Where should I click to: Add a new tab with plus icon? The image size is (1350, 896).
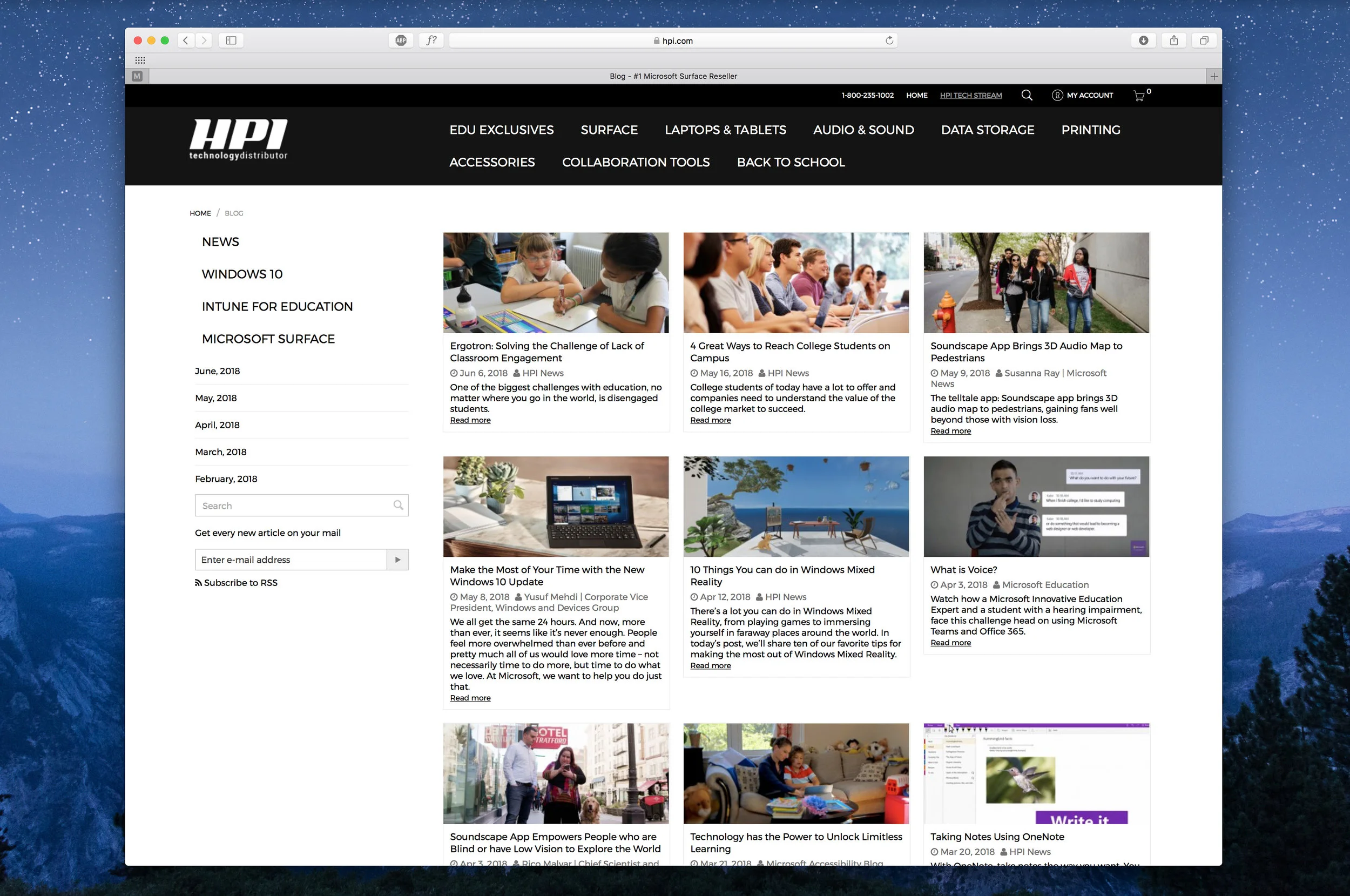1214,76
